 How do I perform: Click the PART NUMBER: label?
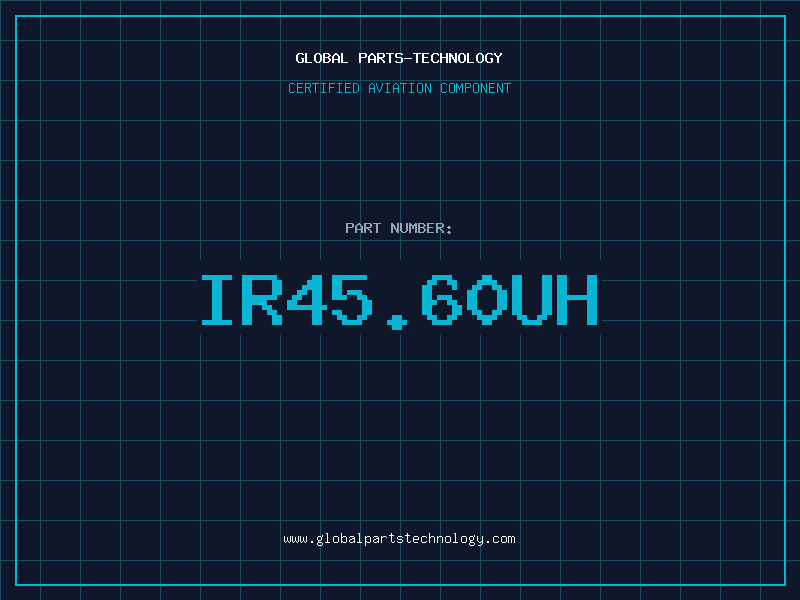[x=398, y=228]
